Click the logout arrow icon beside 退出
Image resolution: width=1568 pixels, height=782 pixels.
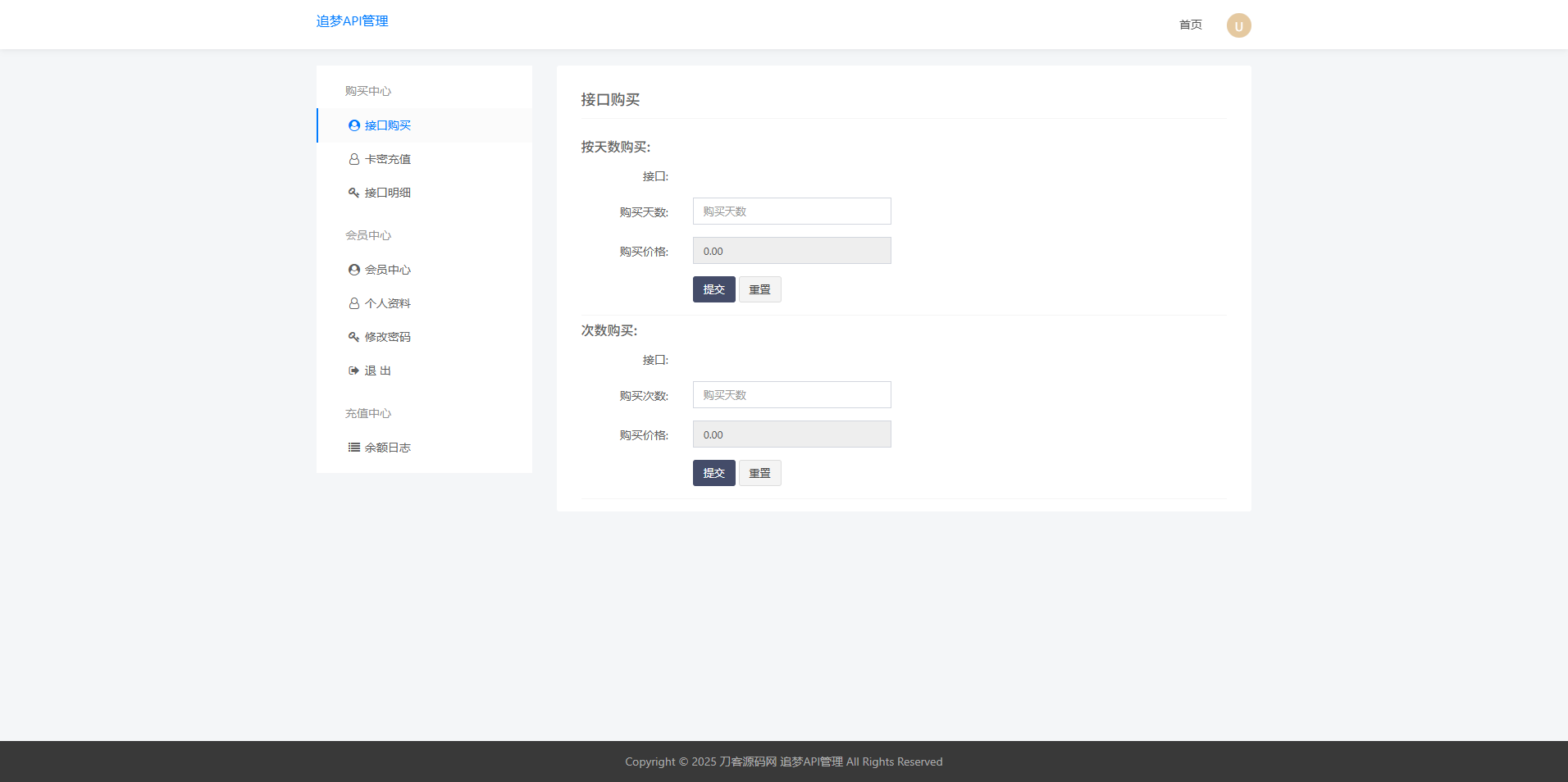353,370
